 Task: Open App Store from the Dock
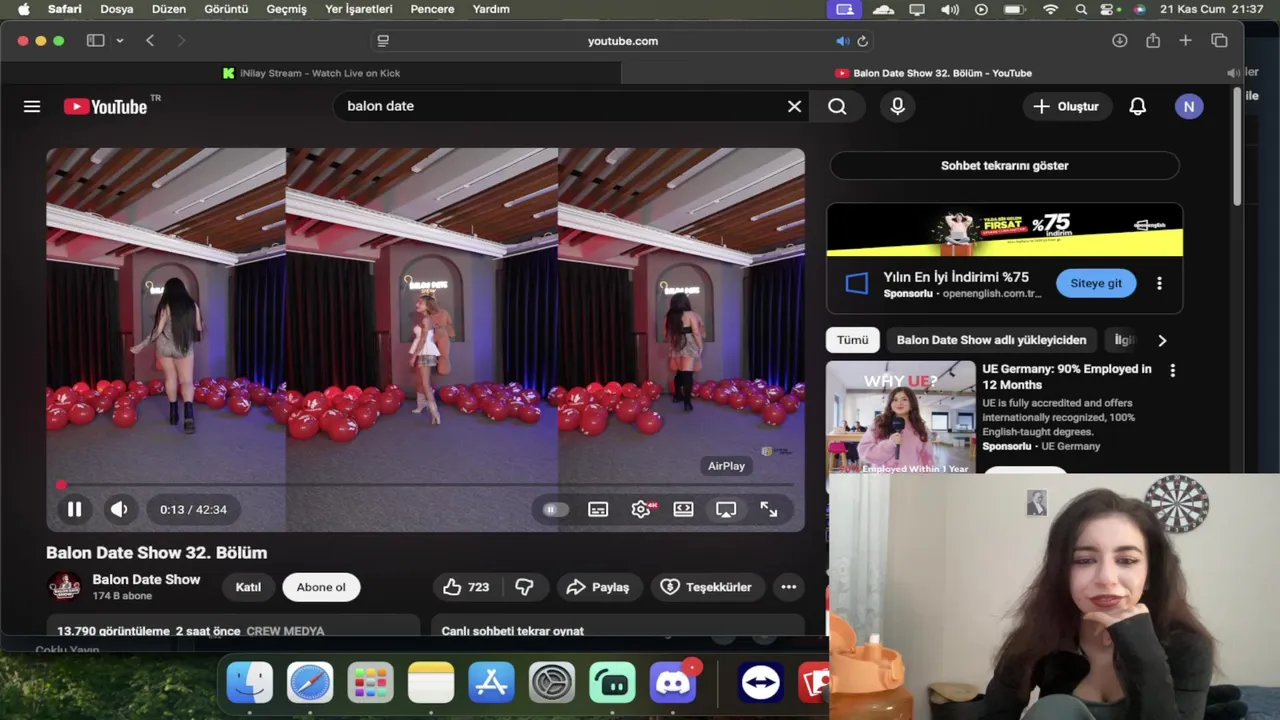(491, 683)
